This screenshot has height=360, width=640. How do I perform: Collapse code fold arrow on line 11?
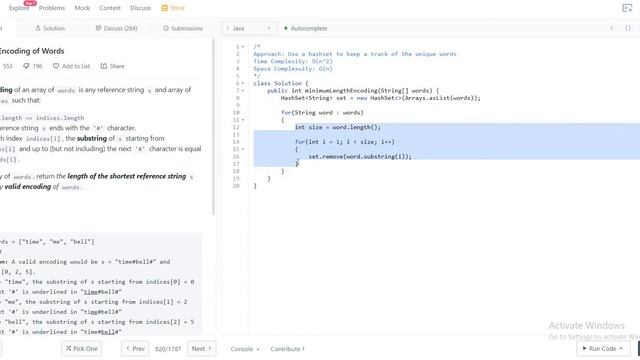coord(243,120)
